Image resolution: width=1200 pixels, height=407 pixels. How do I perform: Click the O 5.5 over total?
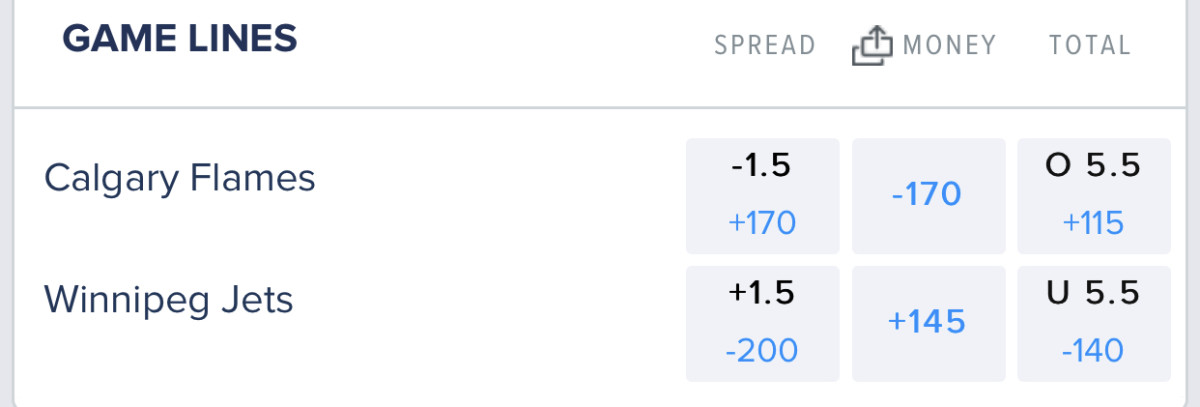pyautogui.click(x=1093, y=166)
